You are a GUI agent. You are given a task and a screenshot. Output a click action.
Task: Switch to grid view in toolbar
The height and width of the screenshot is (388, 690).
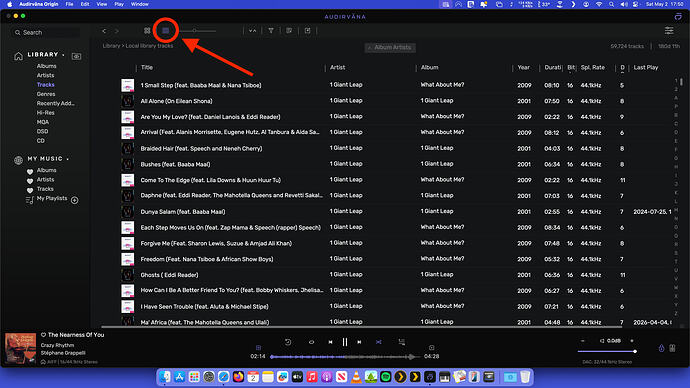147,31
